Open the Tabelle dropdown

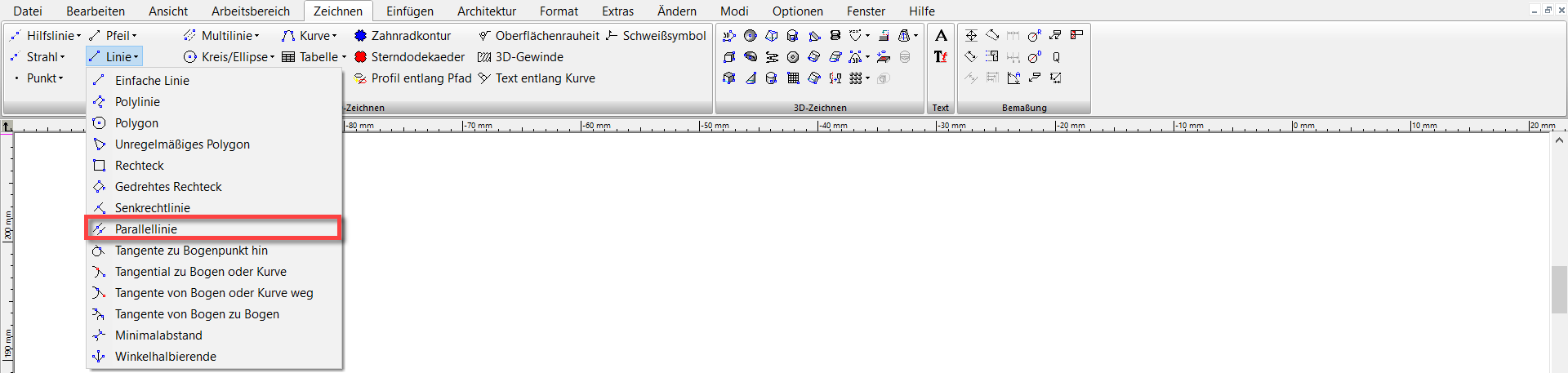[314, 56]
